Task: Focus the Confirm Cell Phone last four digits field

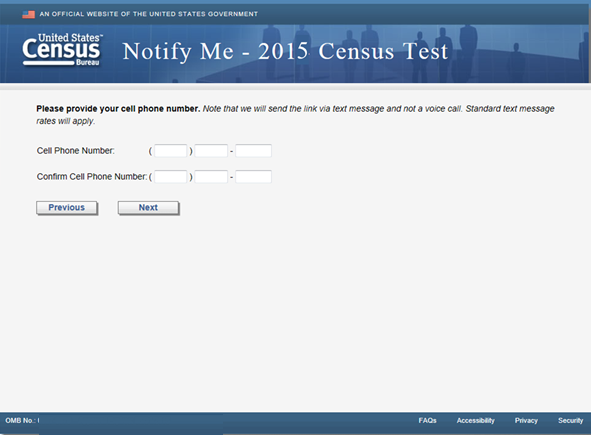Action: click(x=253, y=177)
